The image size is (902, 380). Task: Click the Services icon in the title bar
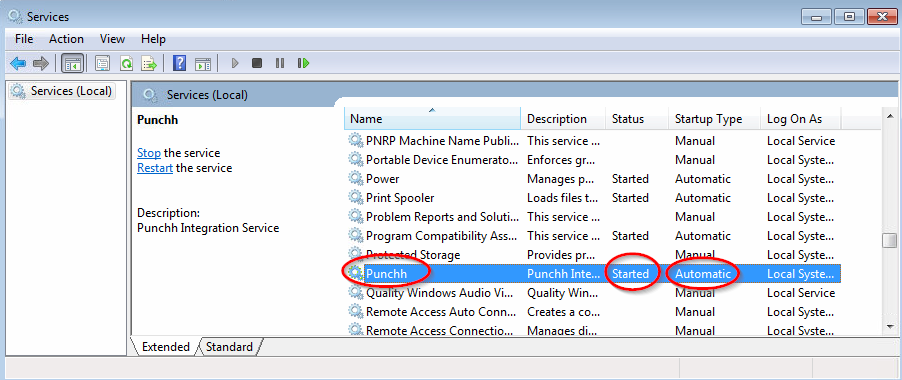pos(15,16)
